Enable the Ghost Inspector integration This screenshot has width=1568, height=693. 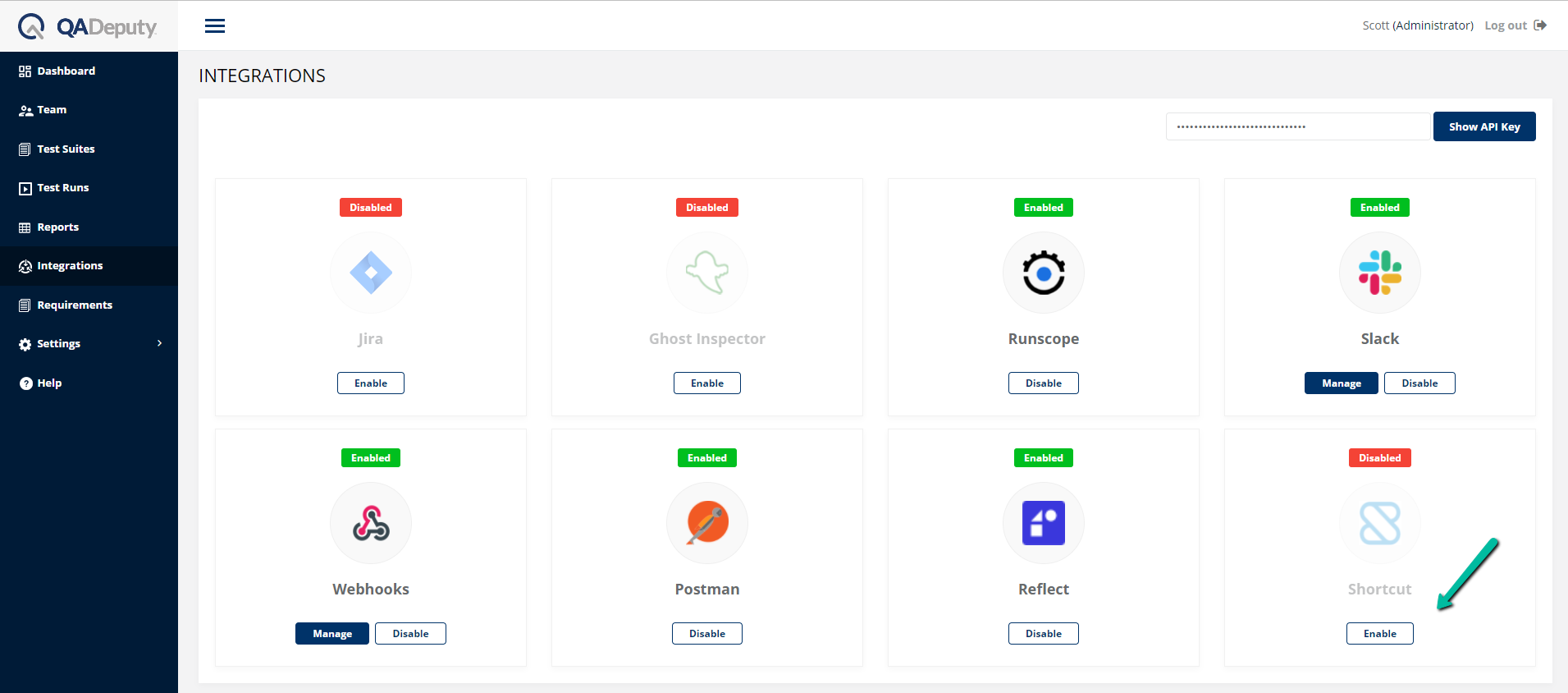707,383
